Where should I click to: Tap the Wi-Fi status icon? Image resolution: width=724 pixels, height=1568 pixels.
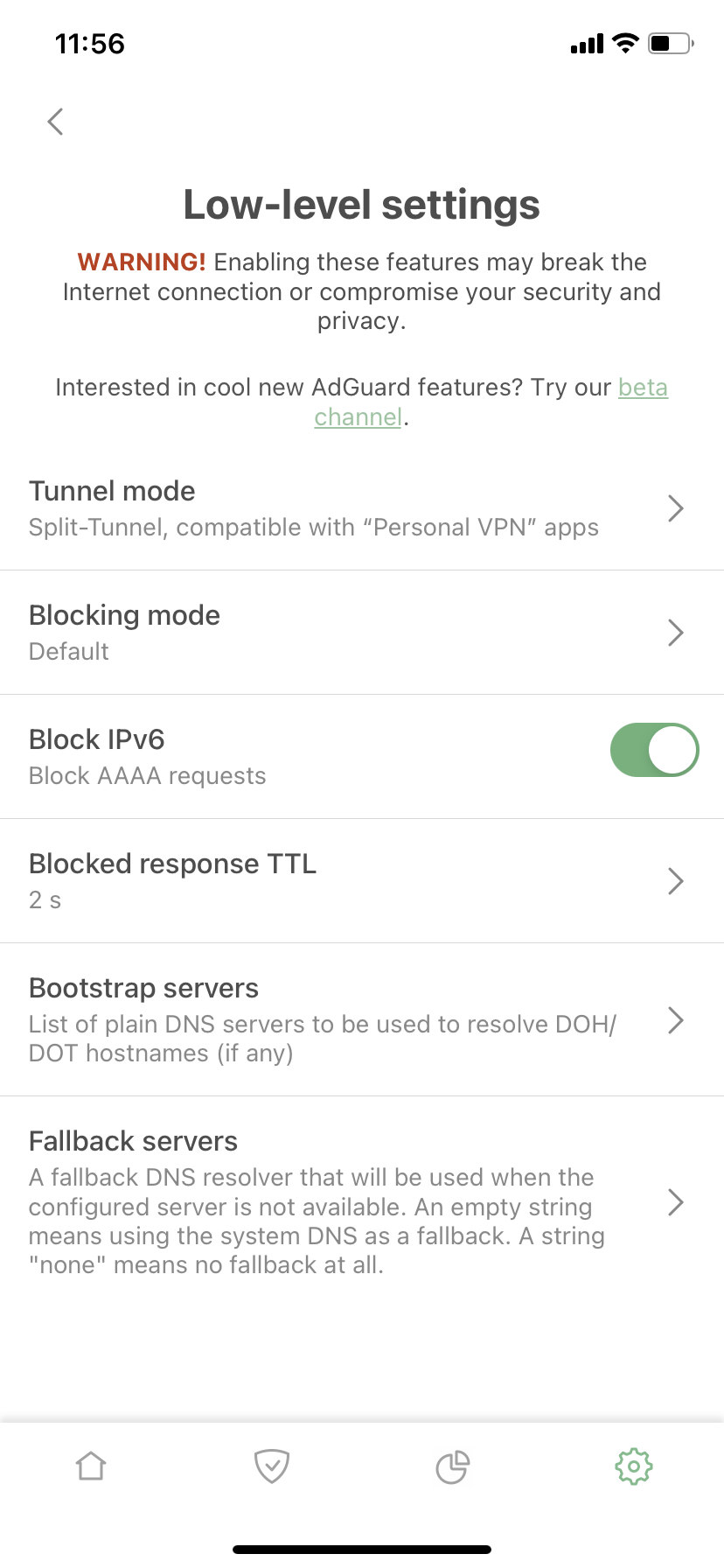click(x=625, y=43)
